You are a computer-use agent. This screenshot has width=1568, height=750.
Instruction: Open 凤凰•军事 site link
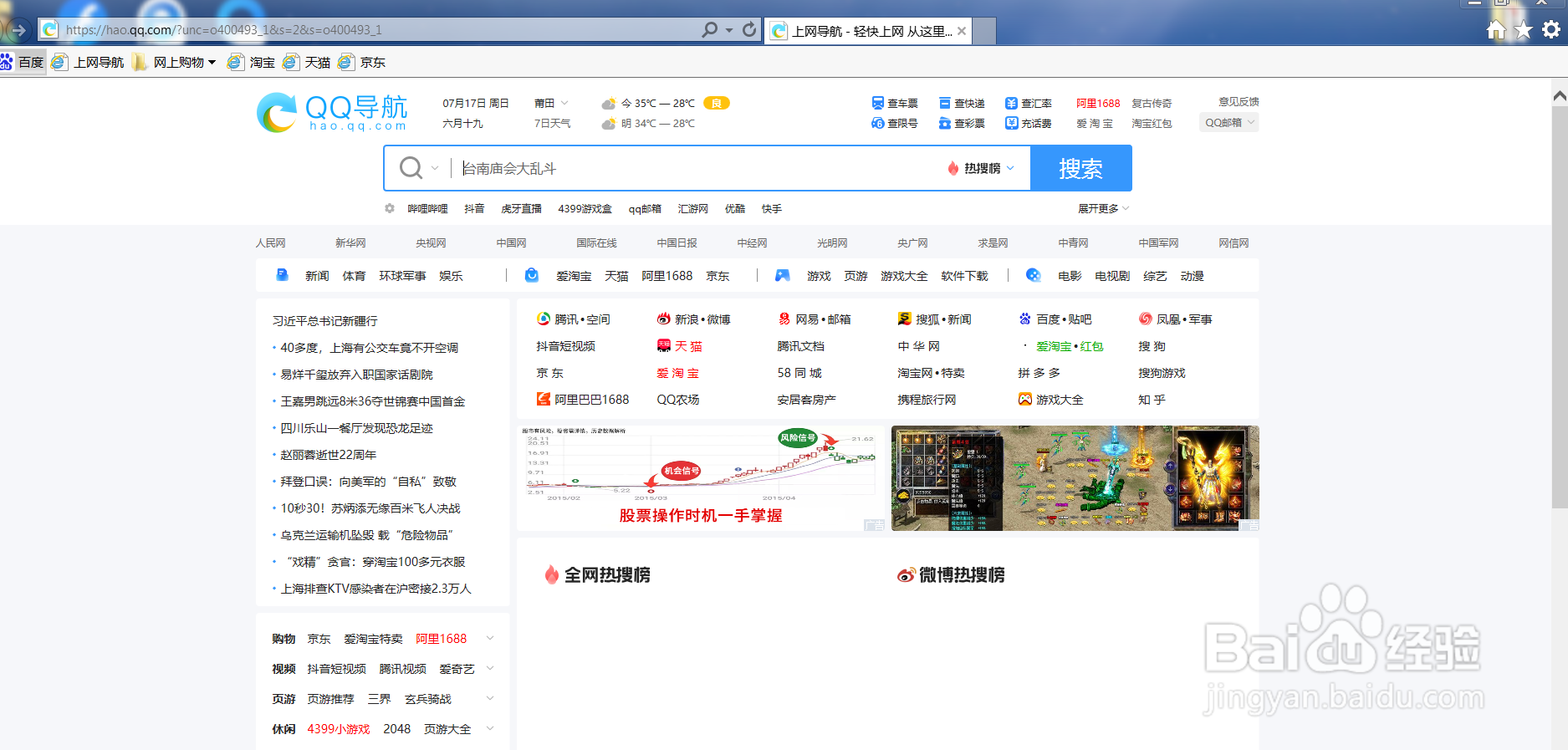(x=1175, y=319)
